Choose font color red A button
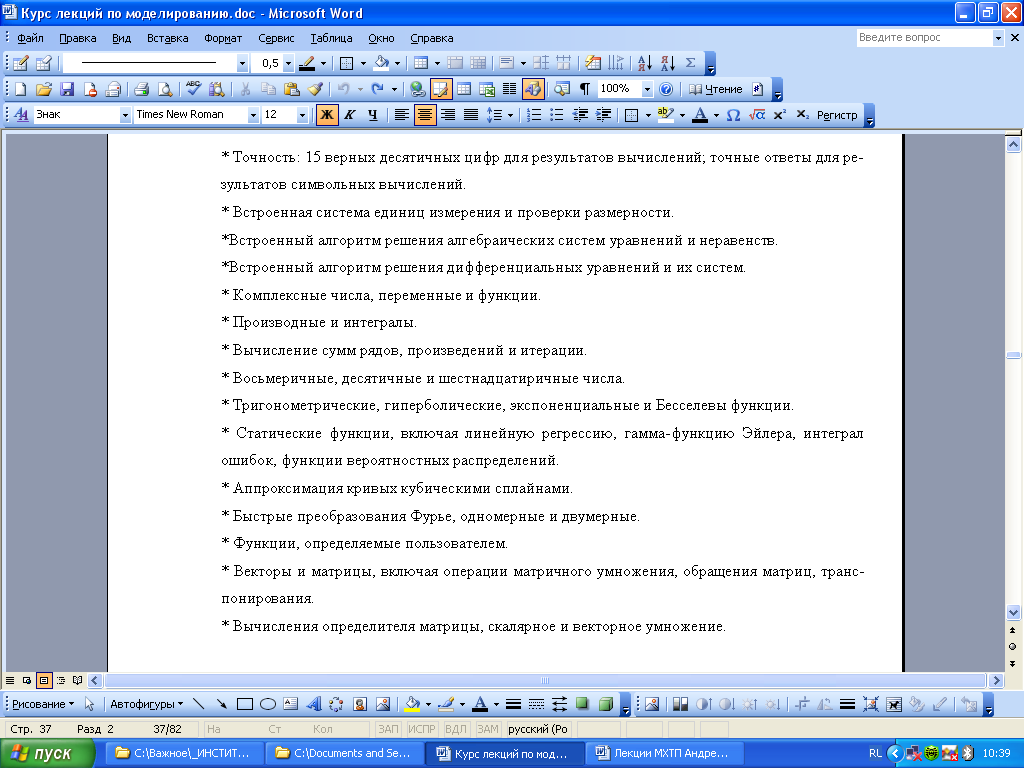This screenshot has width=1024, height=768. [700, 115]
